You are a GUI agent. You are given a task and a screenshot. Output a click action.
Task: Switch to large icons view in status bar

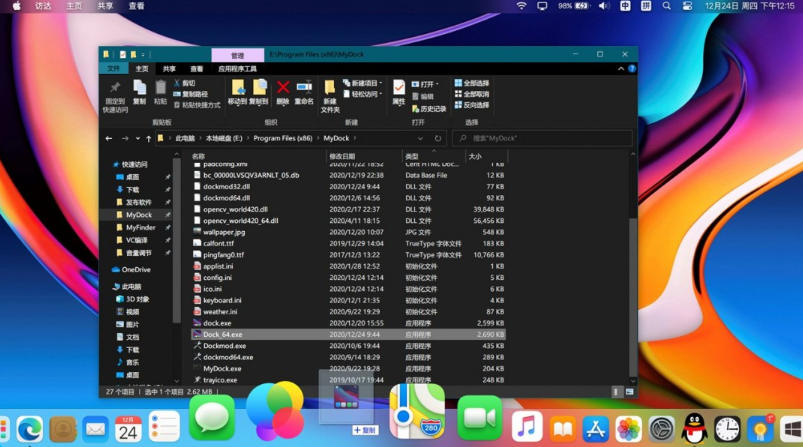(631, 393)
